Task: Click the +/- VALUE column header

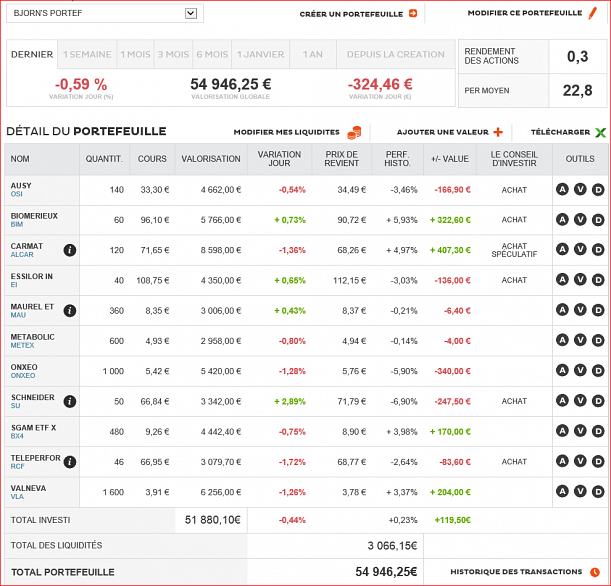Action: coord(450,159)
